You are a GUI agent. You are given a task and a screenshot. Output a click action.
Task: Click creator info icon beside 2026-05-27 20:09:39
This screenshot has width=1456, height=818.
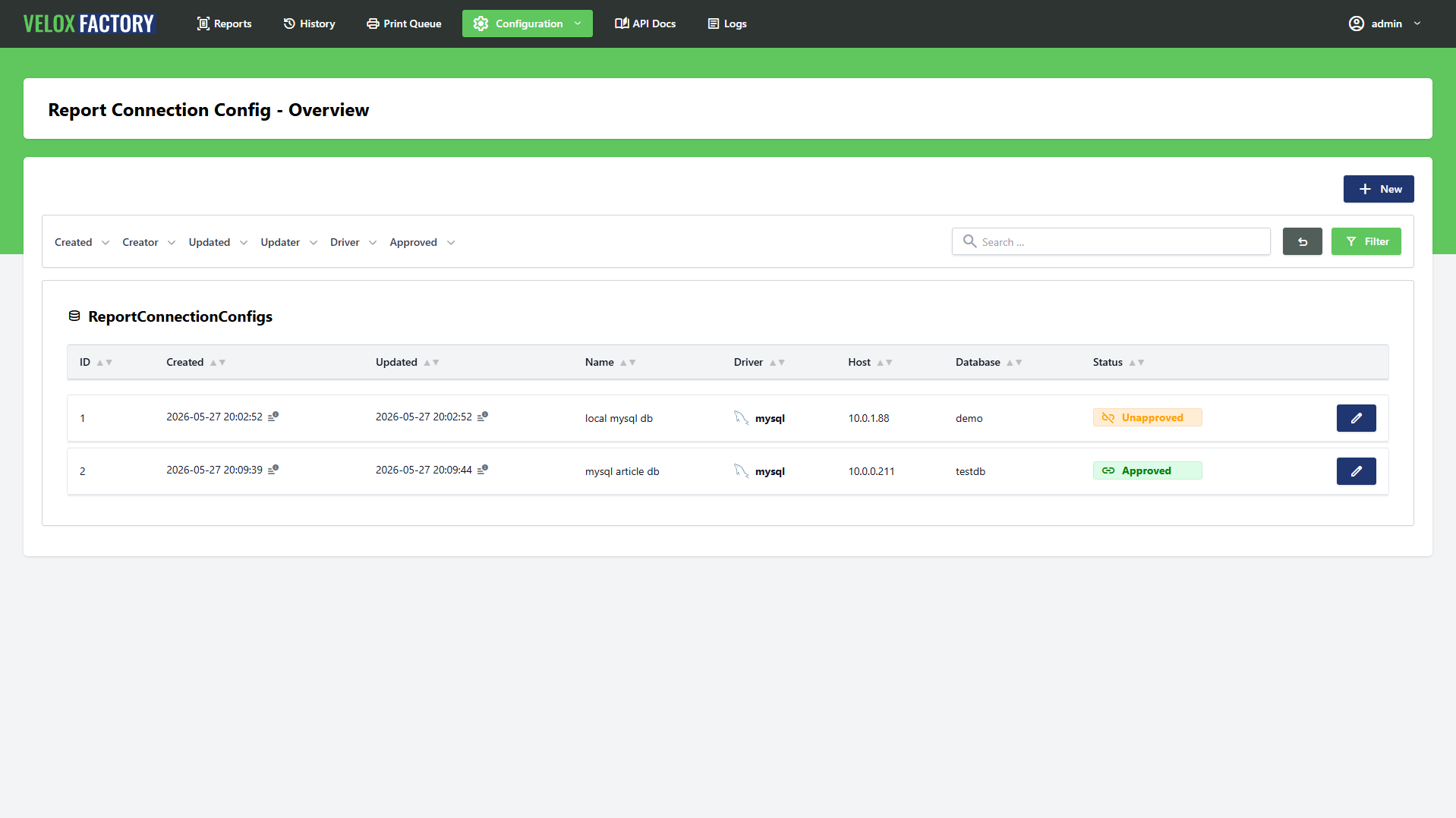pos(273,469)
